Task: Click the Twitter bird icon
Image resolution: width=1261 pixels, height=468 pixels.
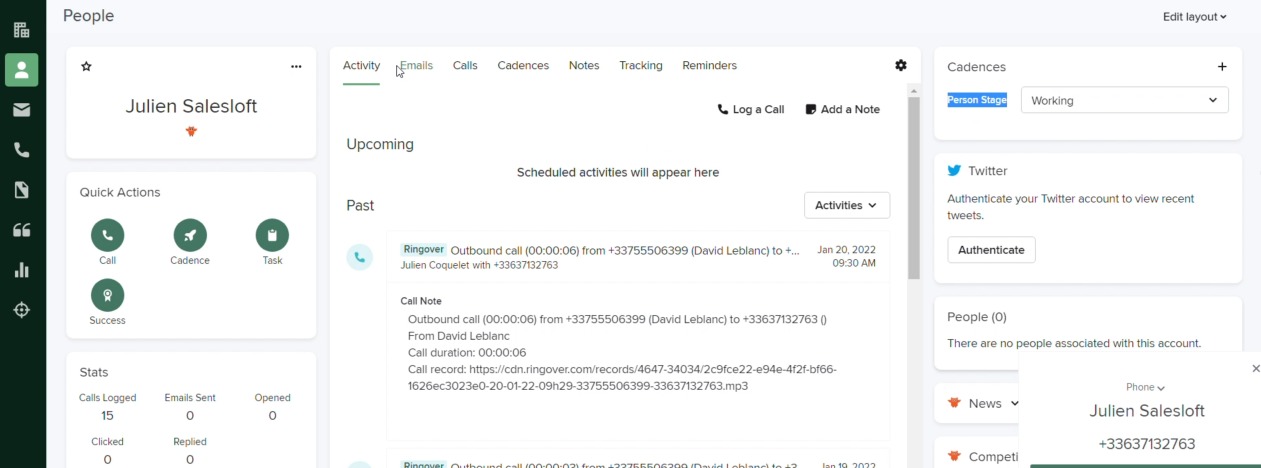Action: (954, 171)
